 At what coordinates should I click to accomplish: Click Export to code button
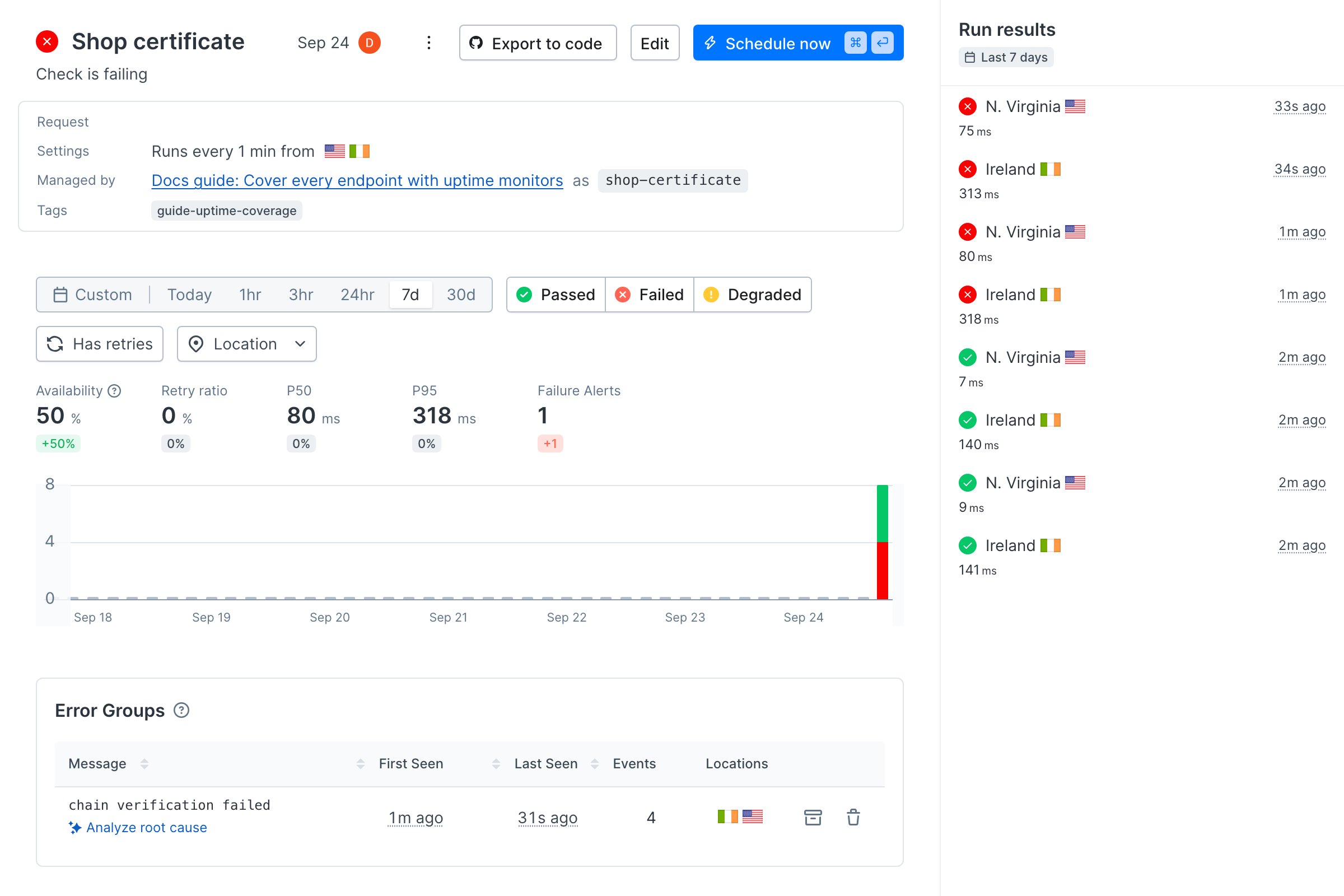[x=538, y=43]
